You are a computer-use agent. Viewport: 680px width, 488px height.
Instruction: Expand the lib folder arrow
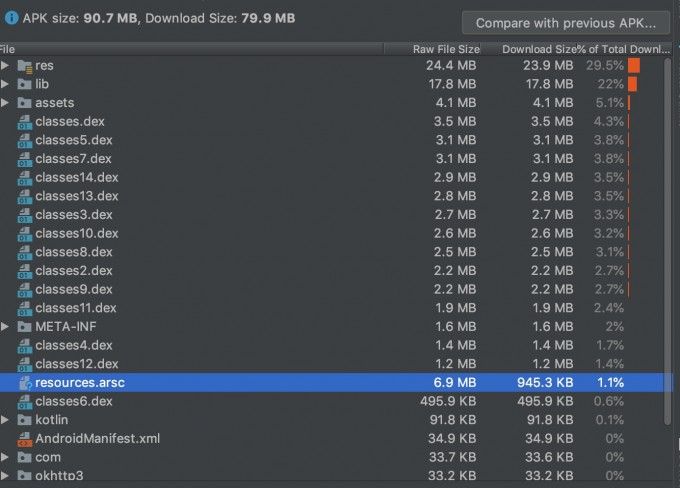click(x=6, y=84)
